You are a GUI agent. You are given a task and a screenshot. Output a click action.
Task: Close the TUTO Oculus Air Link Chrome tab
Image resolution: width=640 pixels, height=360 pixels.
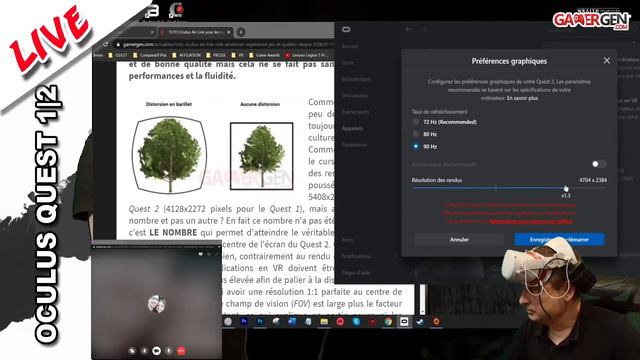tap(229, 32)
